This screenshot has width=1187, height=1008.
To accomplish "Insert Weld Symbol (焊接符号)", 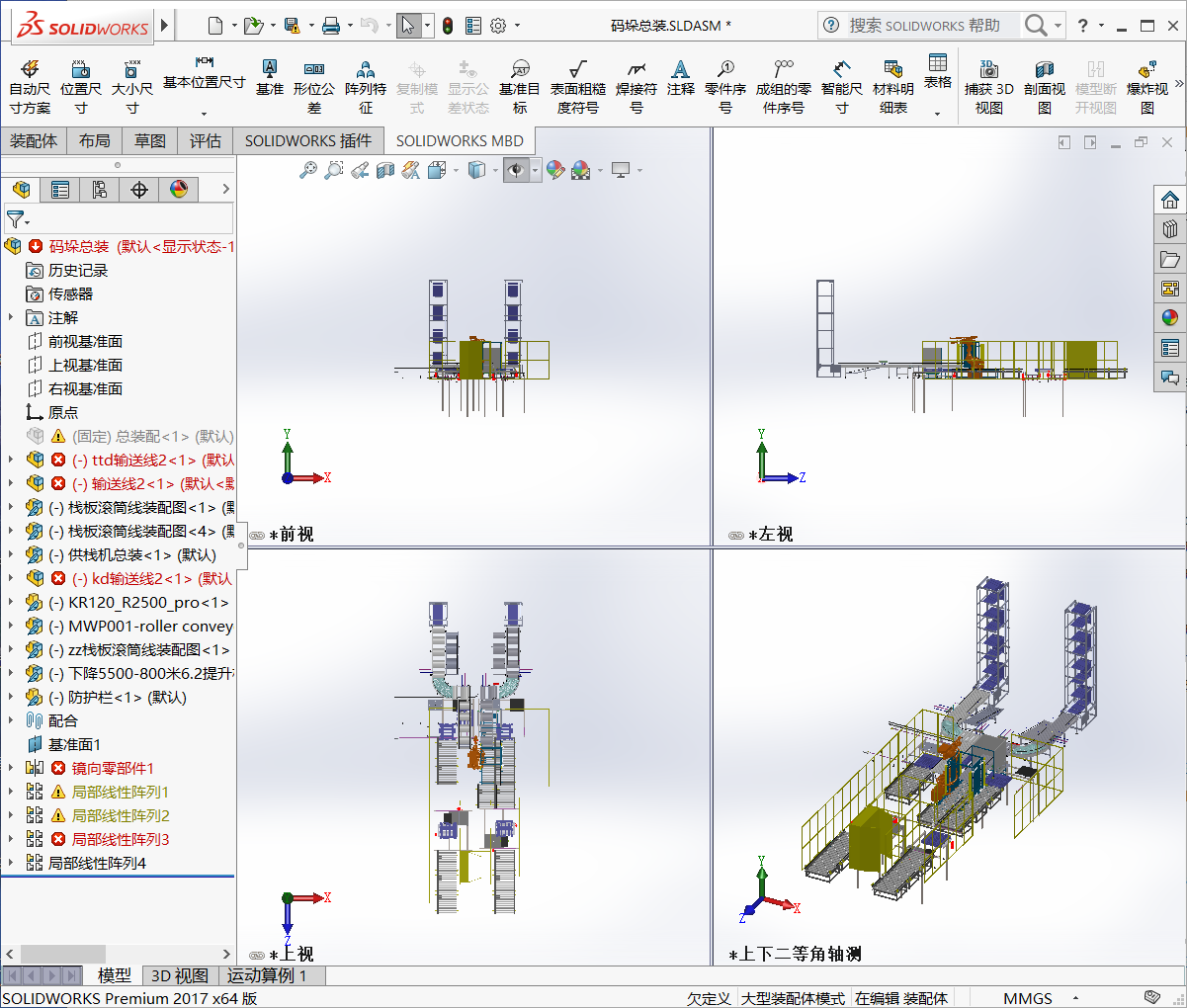I will tap(636, 86).
